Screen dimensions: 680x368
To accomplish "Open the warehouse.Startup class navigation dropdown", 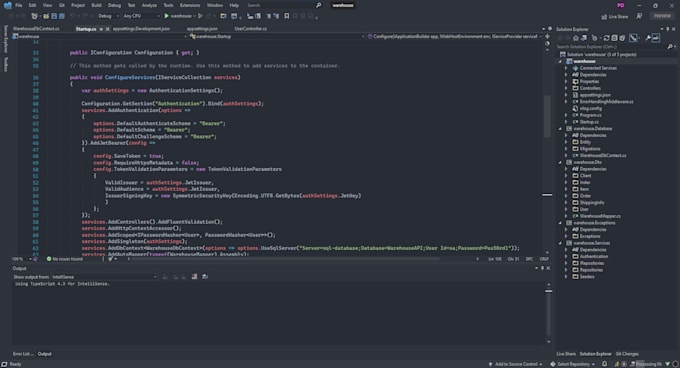I will coord(277,37).
